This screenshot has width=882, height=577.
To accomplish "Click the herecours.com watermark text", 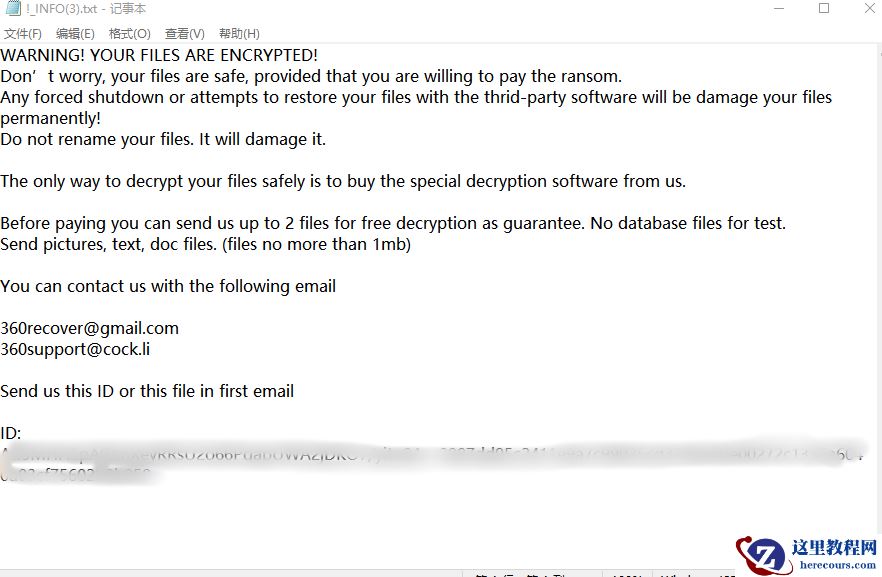I will [837, 565].
